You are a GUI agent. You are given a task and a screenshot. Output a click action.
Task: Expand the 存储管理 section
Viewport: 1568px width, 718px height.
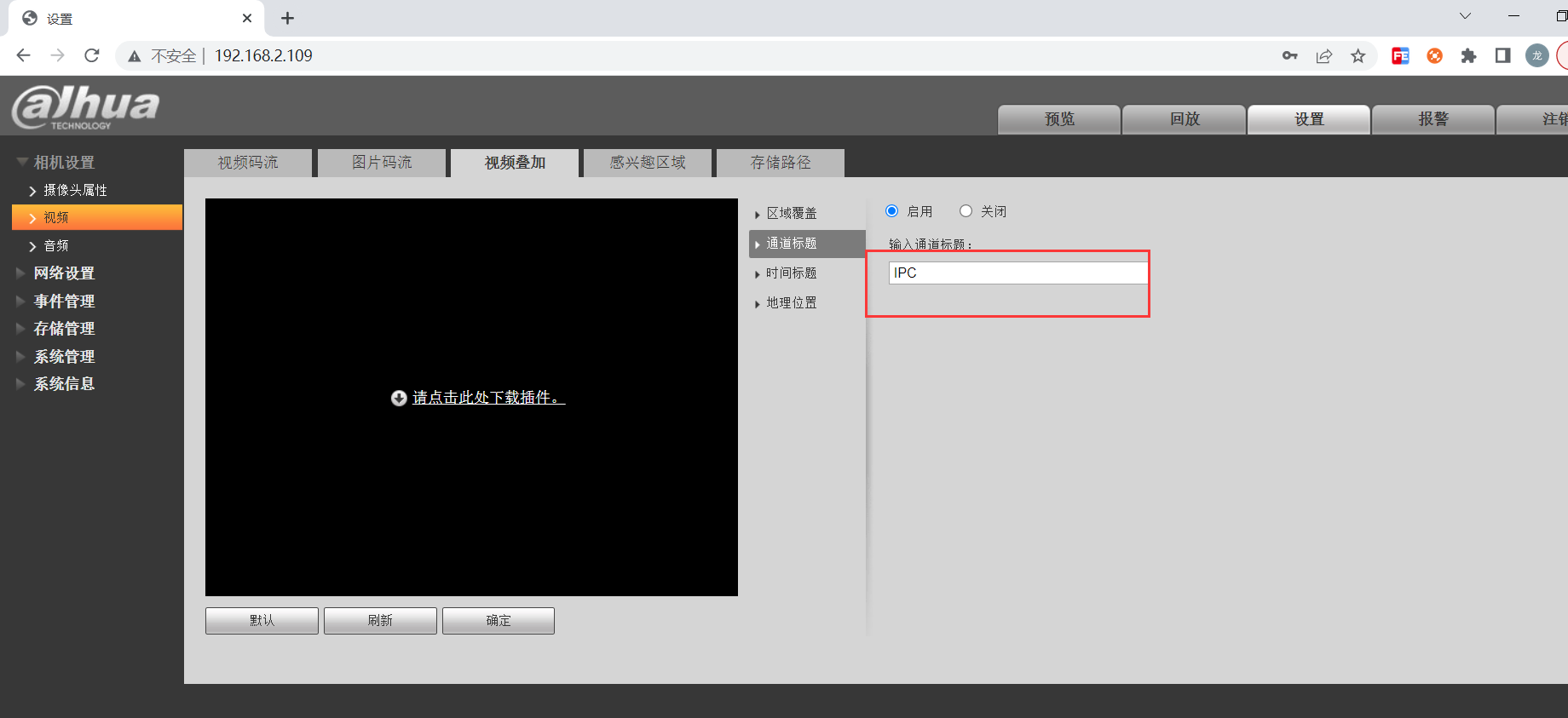coord(63,328)
